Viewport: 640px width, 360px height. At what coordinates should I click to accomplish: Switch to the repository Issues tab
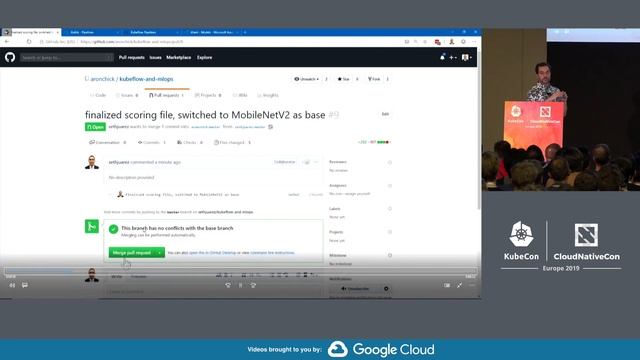click(127, 95)
